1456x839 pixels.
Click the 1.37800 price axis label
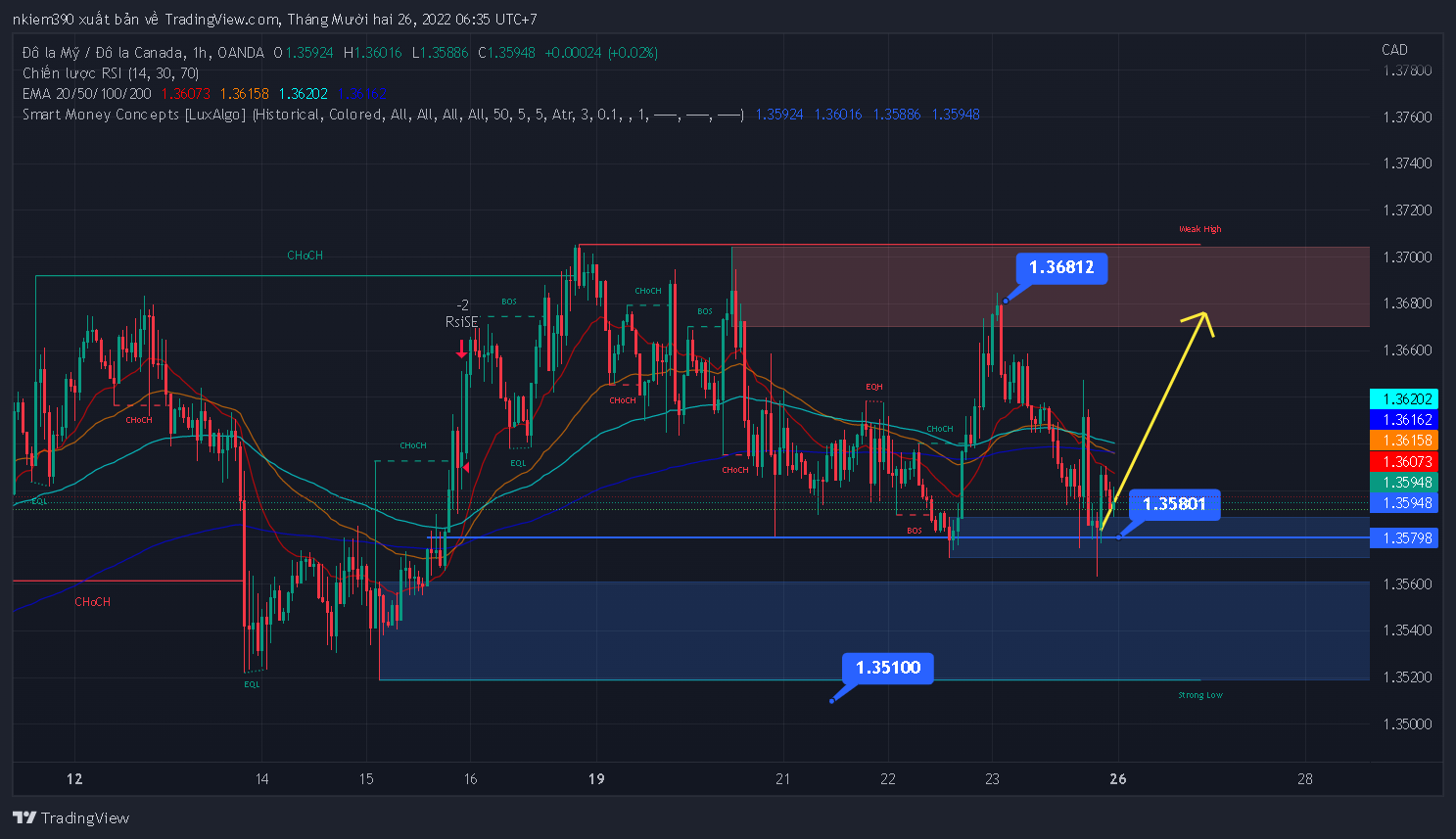point(1407,70)
